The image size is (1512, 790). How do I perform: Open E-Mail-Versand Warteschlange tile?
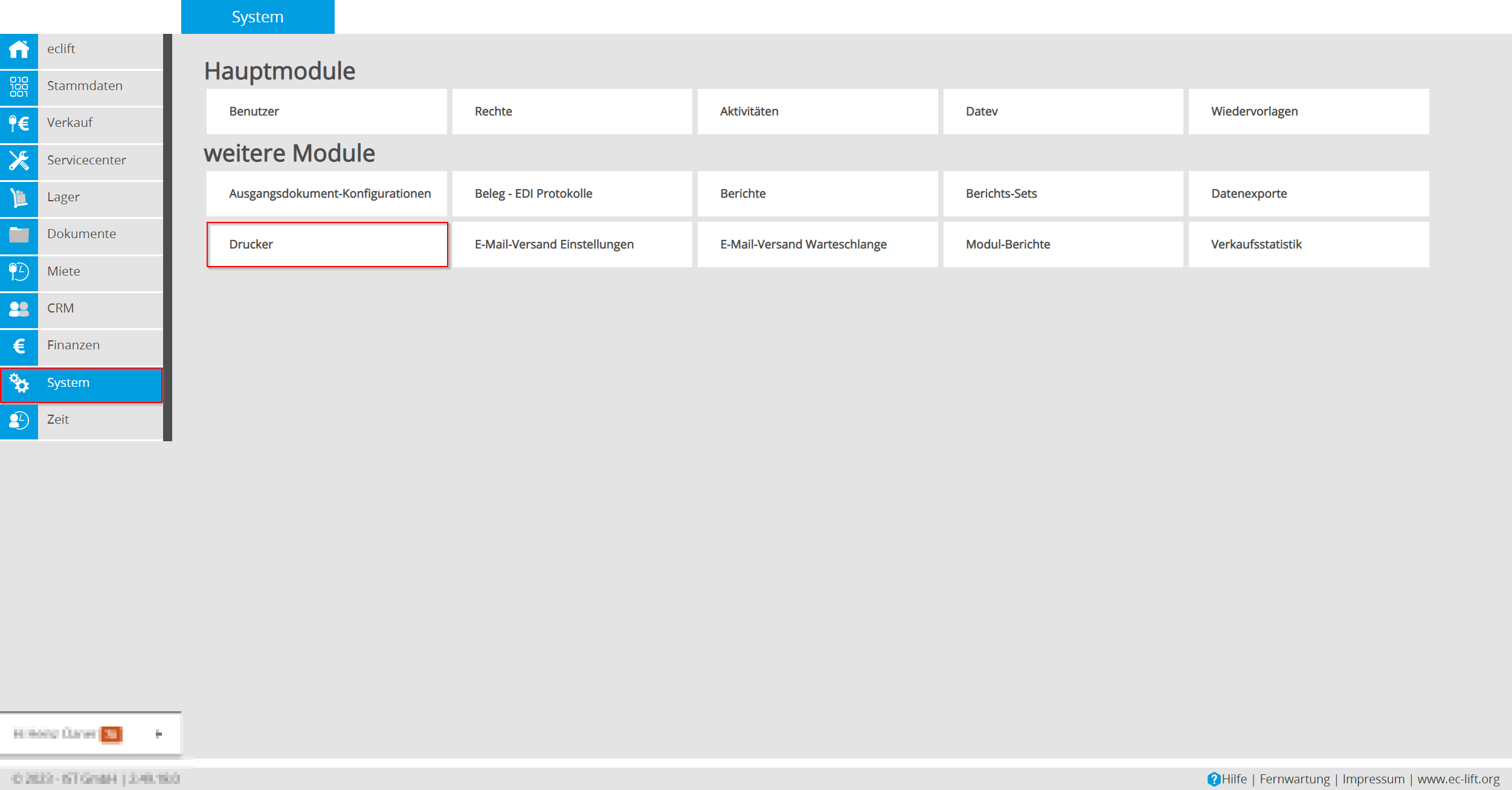click(x=817, y=244)
